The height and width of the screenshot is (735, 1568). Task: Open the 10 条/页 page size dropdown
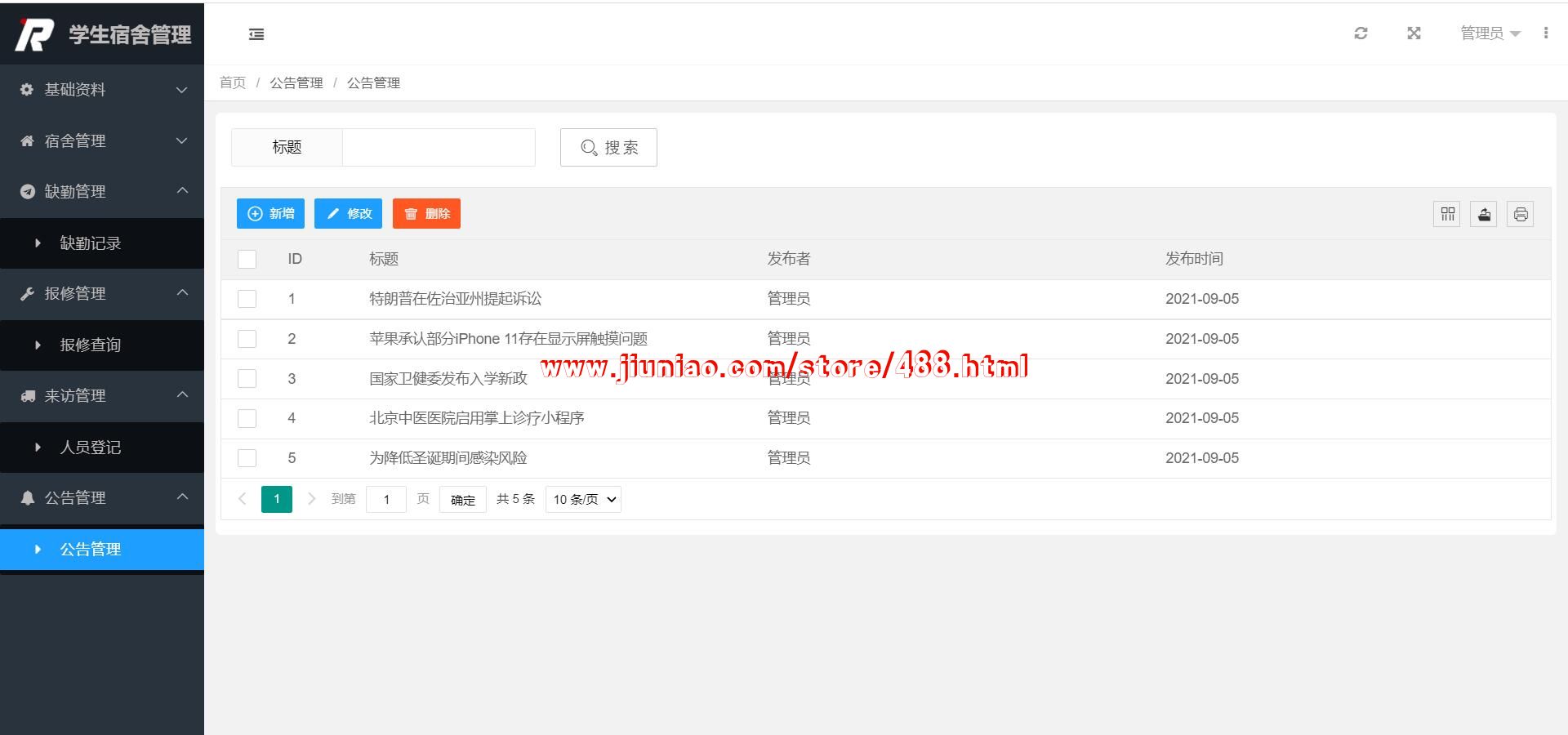pos(583,499)
